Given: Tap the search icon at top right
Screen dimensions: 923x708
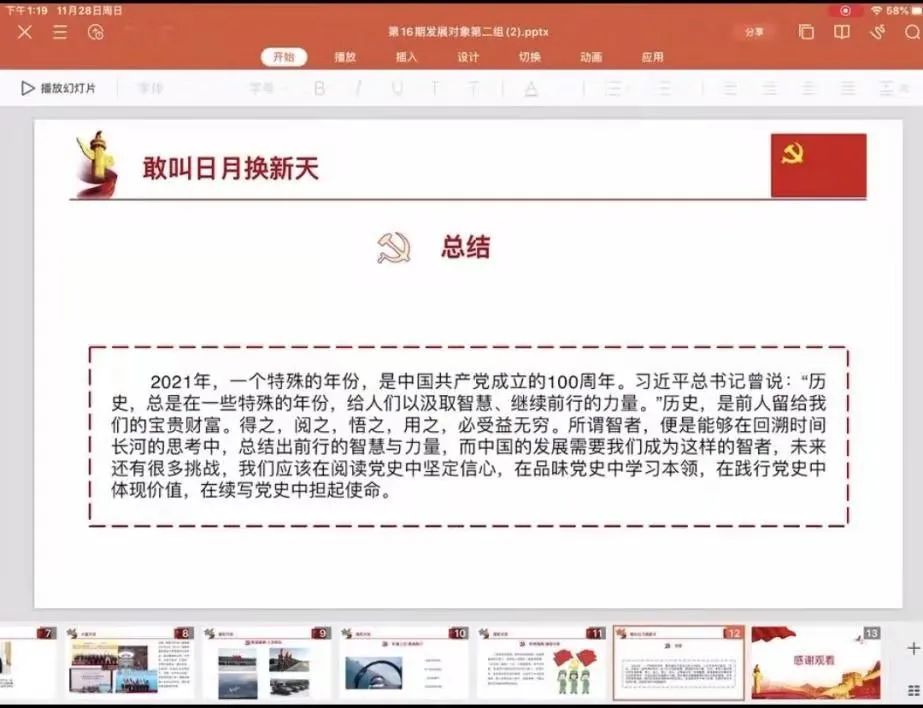Looking at the screenshot, I should (x=912, y=32).
